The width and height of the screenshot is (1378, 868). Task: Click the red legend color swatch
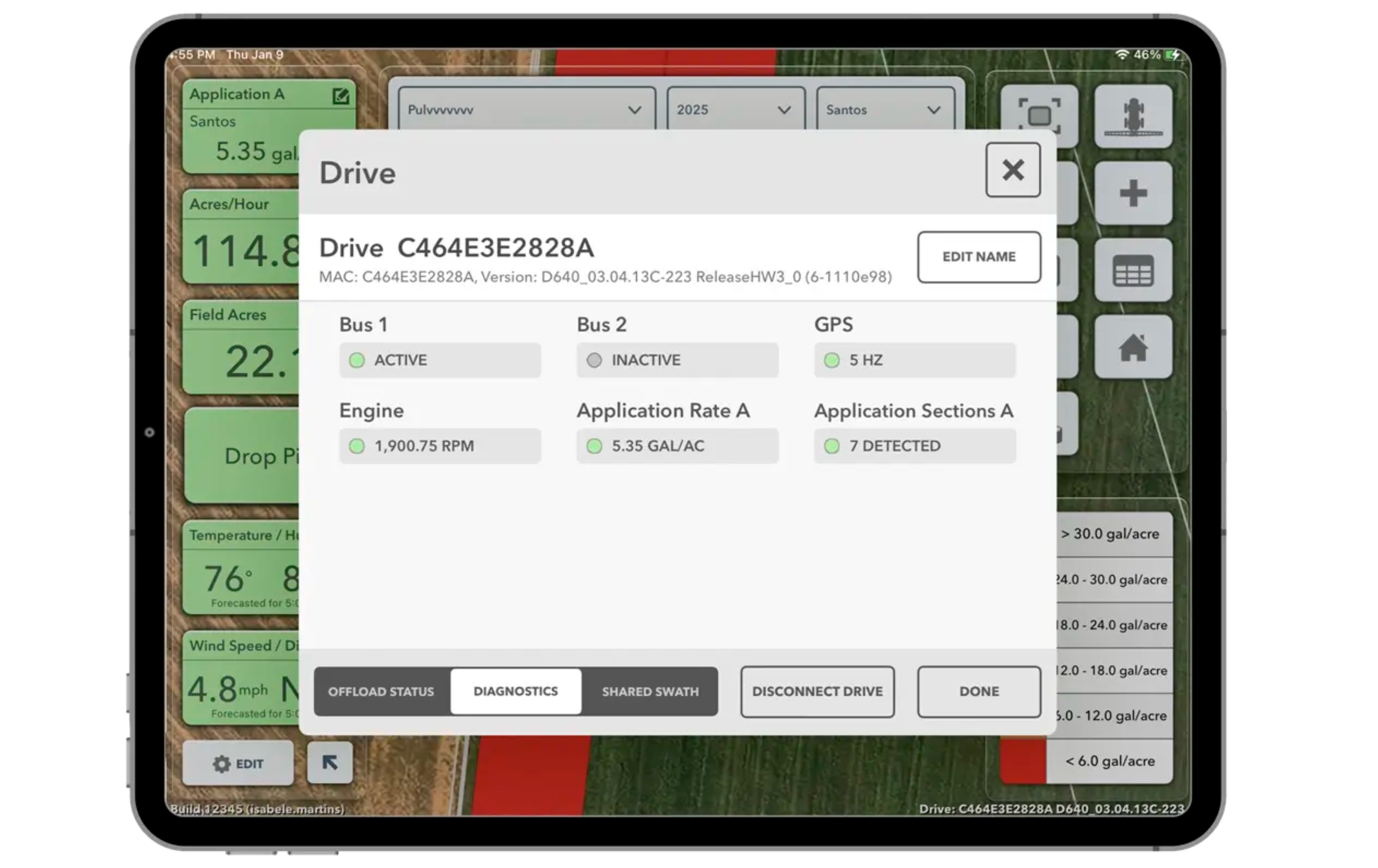1023,761
